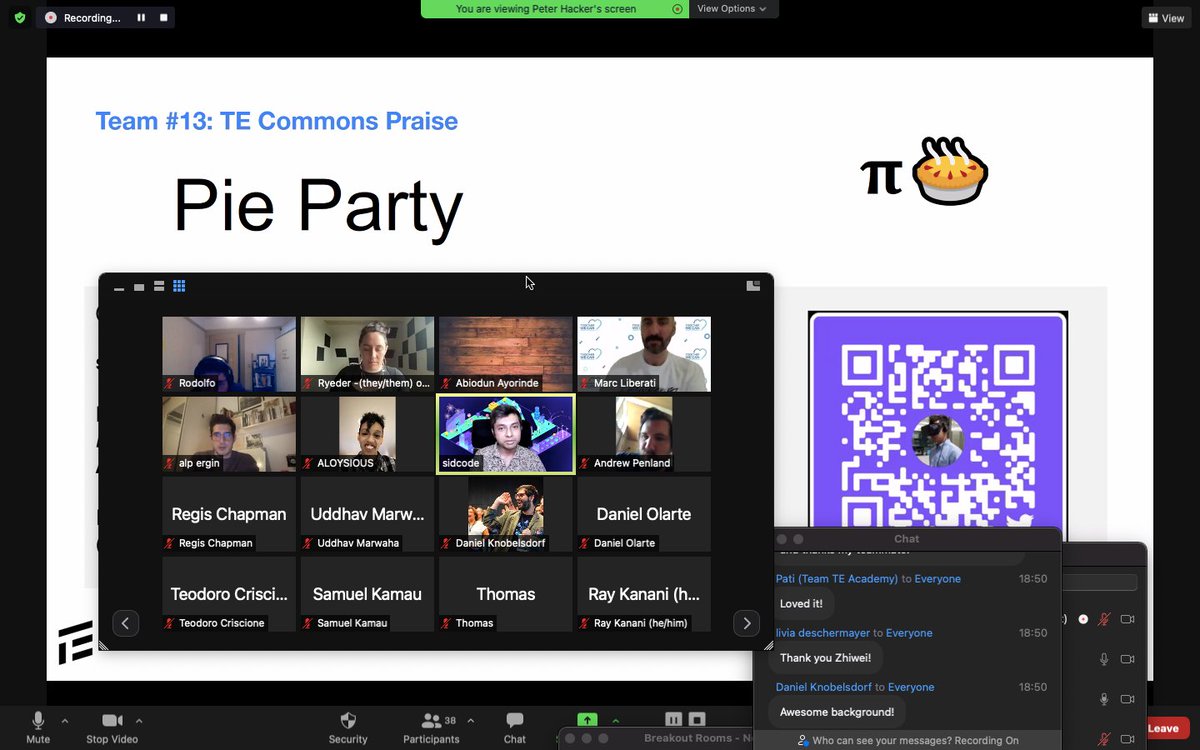
Task: Click the Pati (Team TE Academy) sender name
Action: (836, 579)
